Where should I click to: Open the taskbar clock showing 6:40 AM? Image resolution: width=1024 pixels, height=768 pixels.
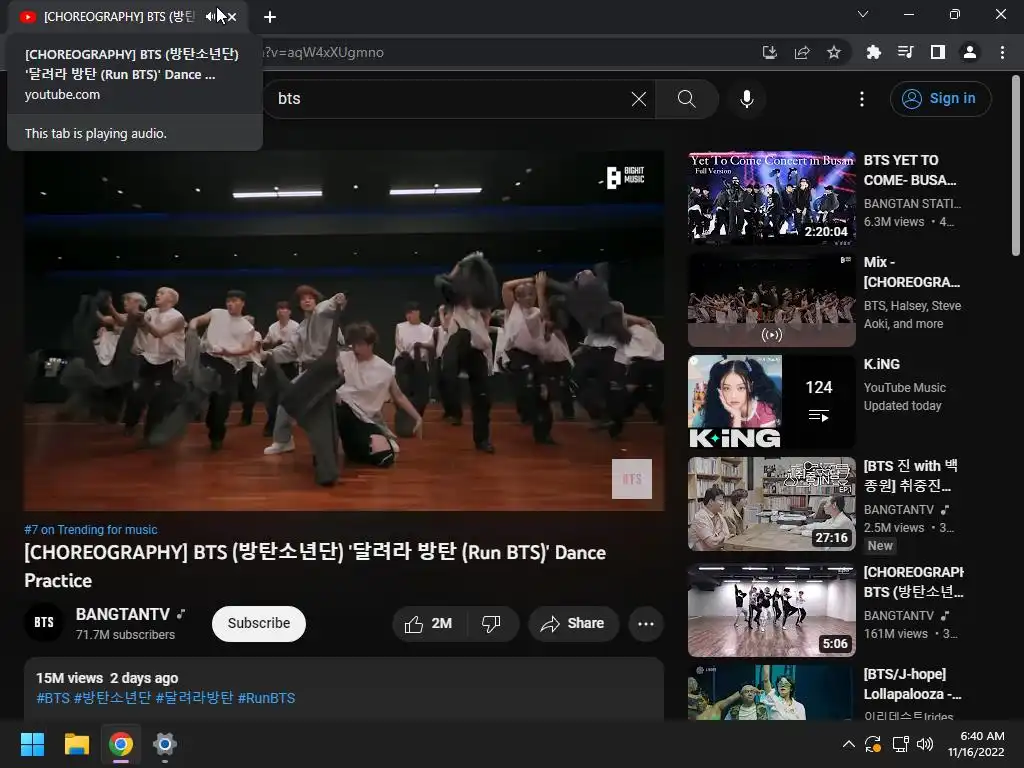click(x=976, y=744)
